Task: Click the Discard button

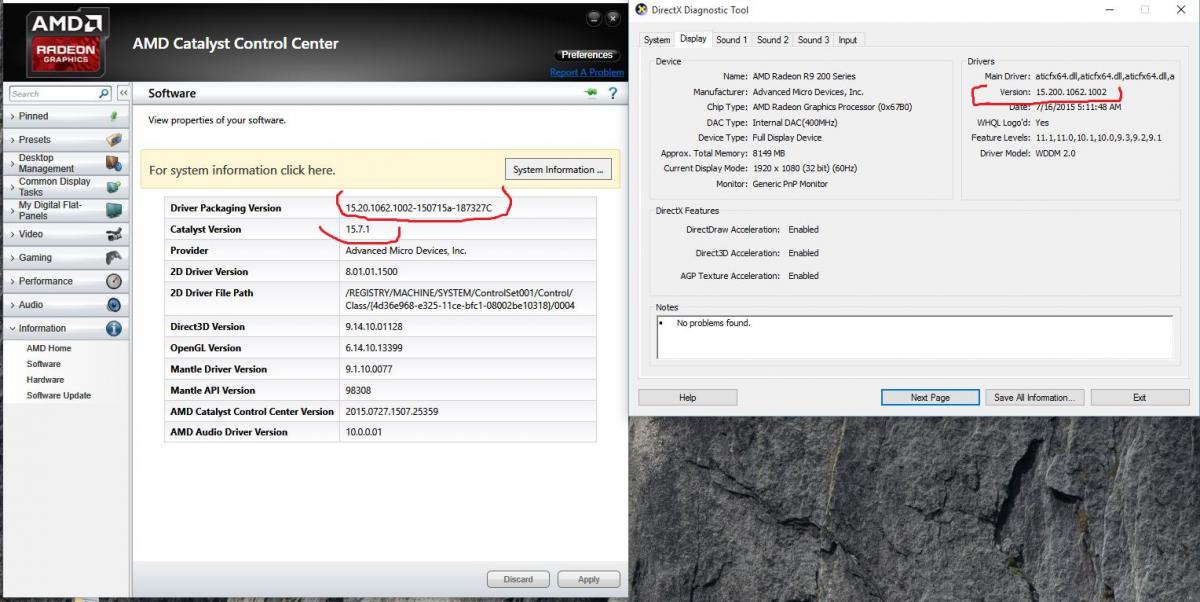Action: pyautogui.click(x=518, y=579)
